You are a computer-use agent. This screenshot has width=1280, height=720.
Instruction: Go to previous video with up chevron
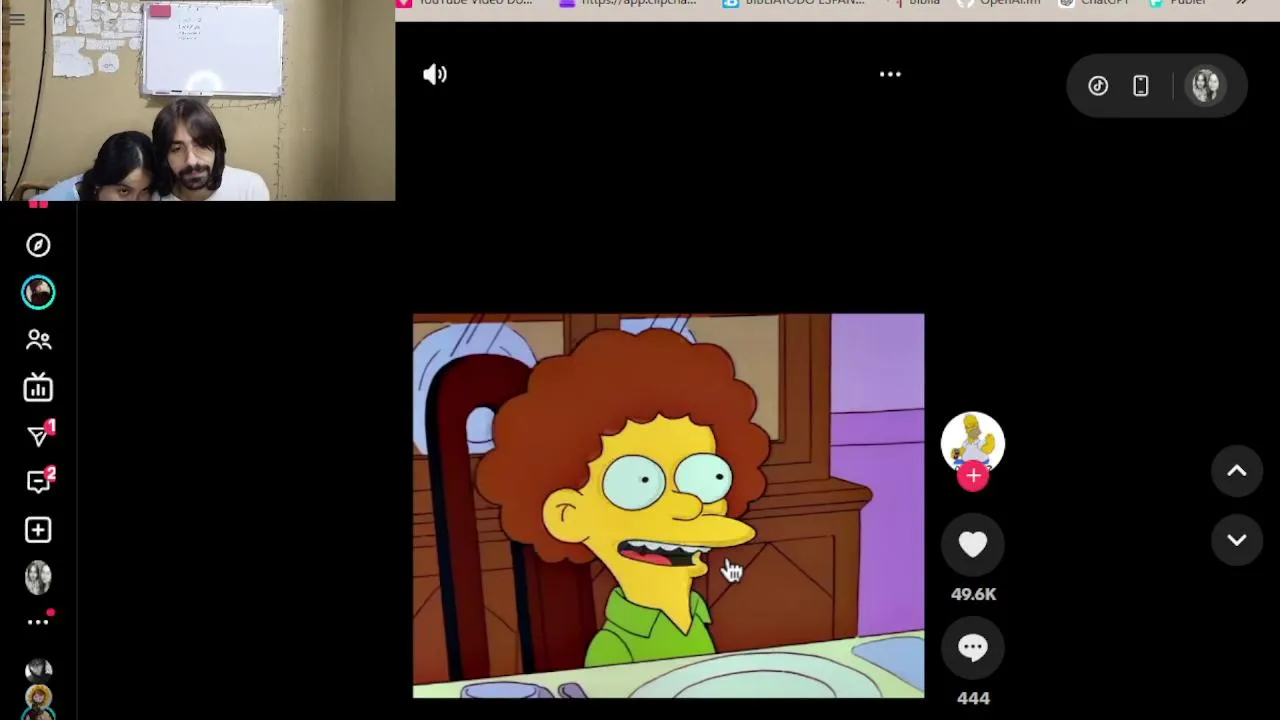tap(1237, 472)
